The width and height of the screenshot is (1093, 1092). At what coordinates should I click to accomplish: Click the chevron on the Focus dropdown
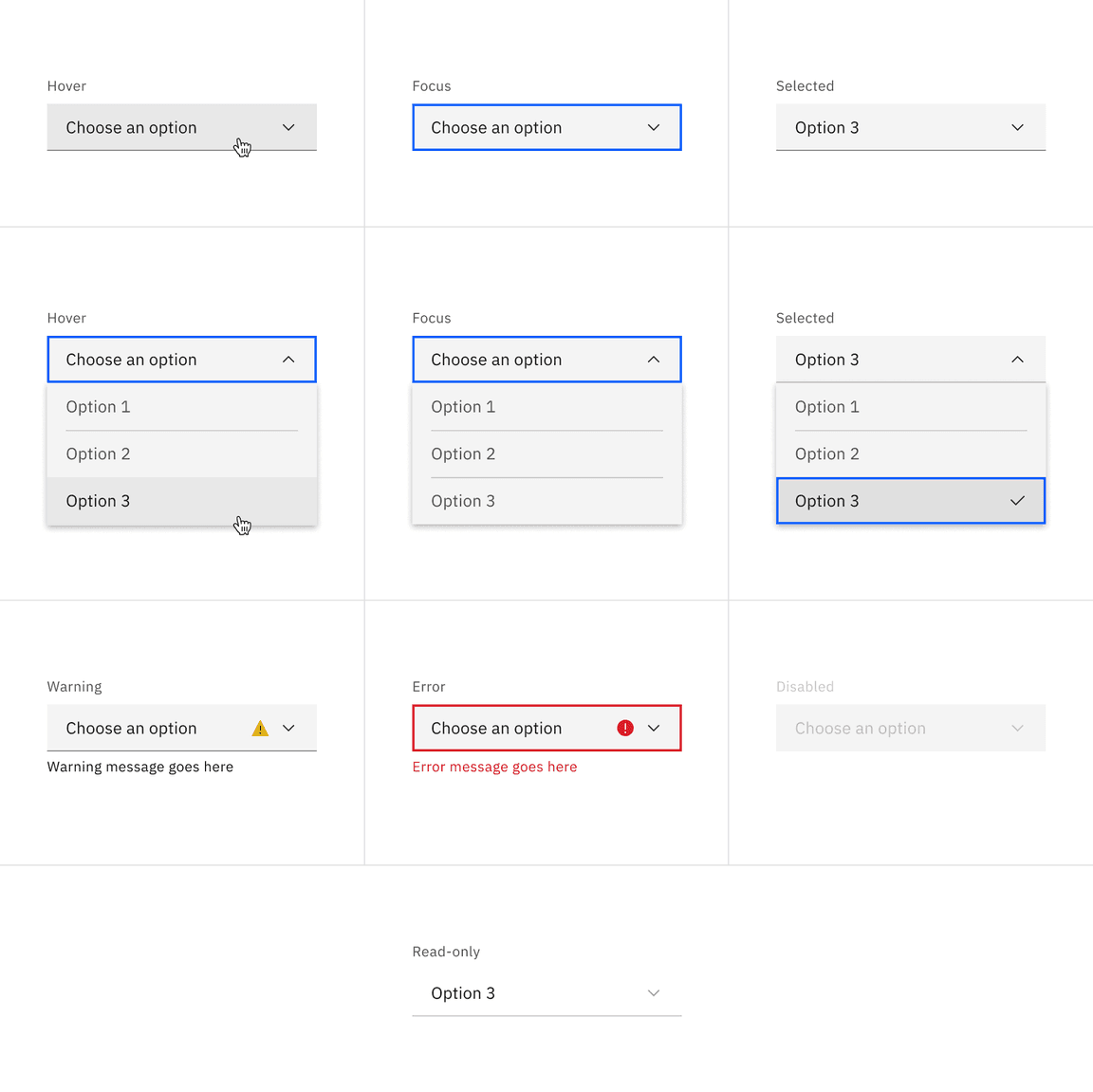pos(653,127)
